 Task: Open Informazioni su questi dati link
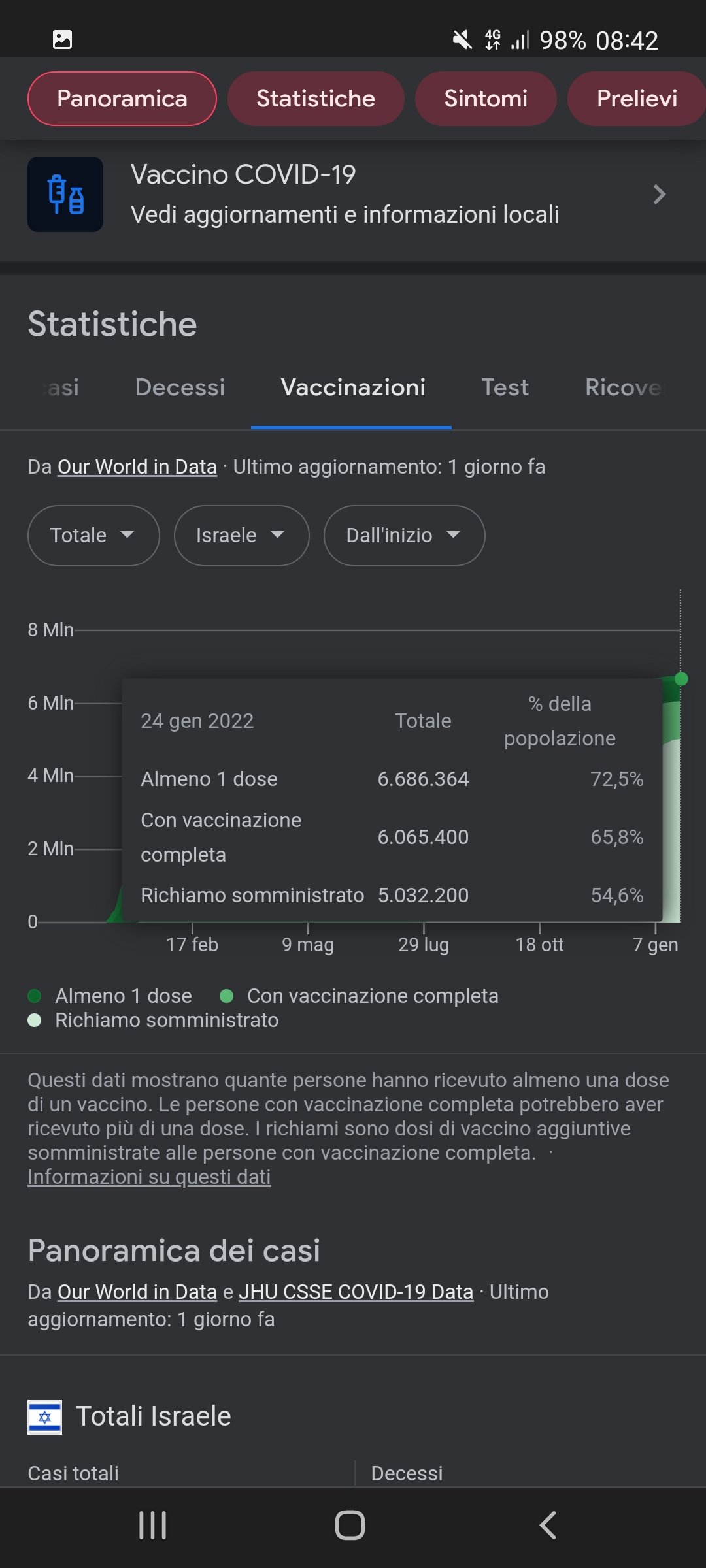pyautogui.click(x=149, y=1177)
